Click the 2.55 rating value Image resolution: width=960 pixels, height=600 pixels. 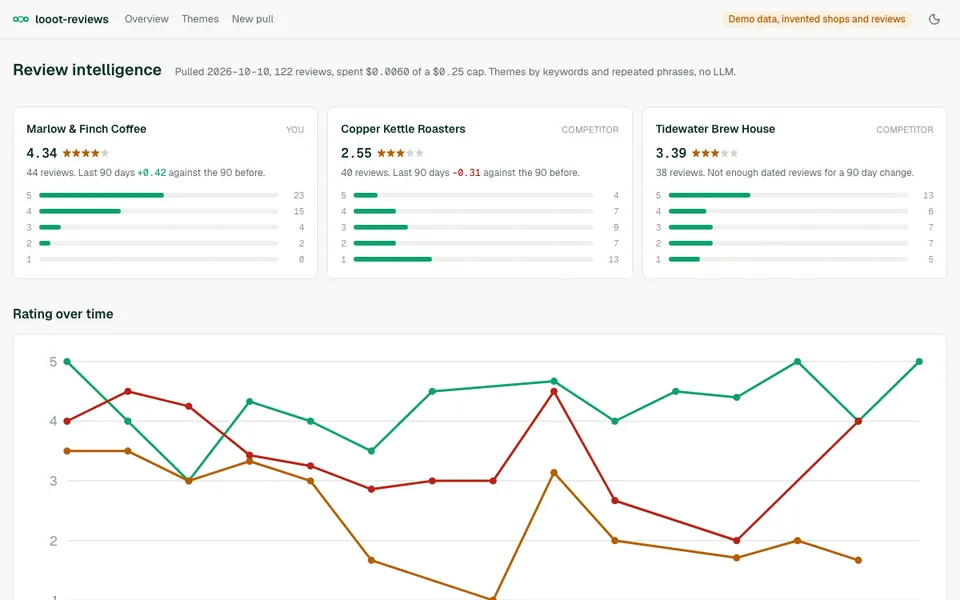click(x=356, y=153)
